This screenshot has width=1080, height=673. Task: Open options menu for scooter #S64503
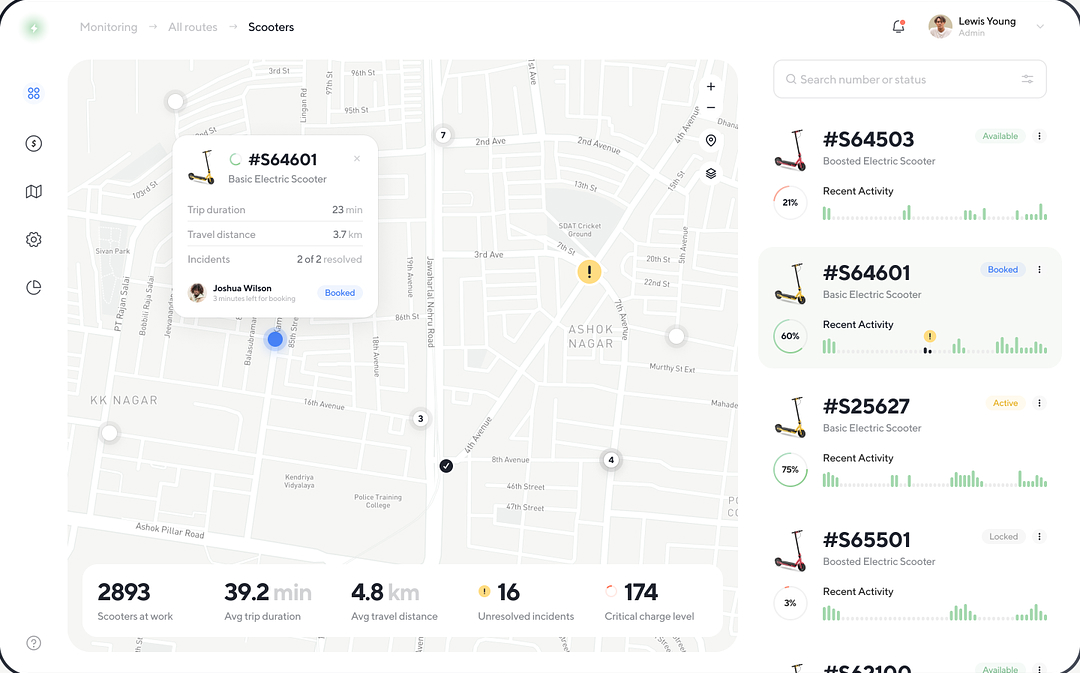pyautogui.click(x=1038, y=136)
